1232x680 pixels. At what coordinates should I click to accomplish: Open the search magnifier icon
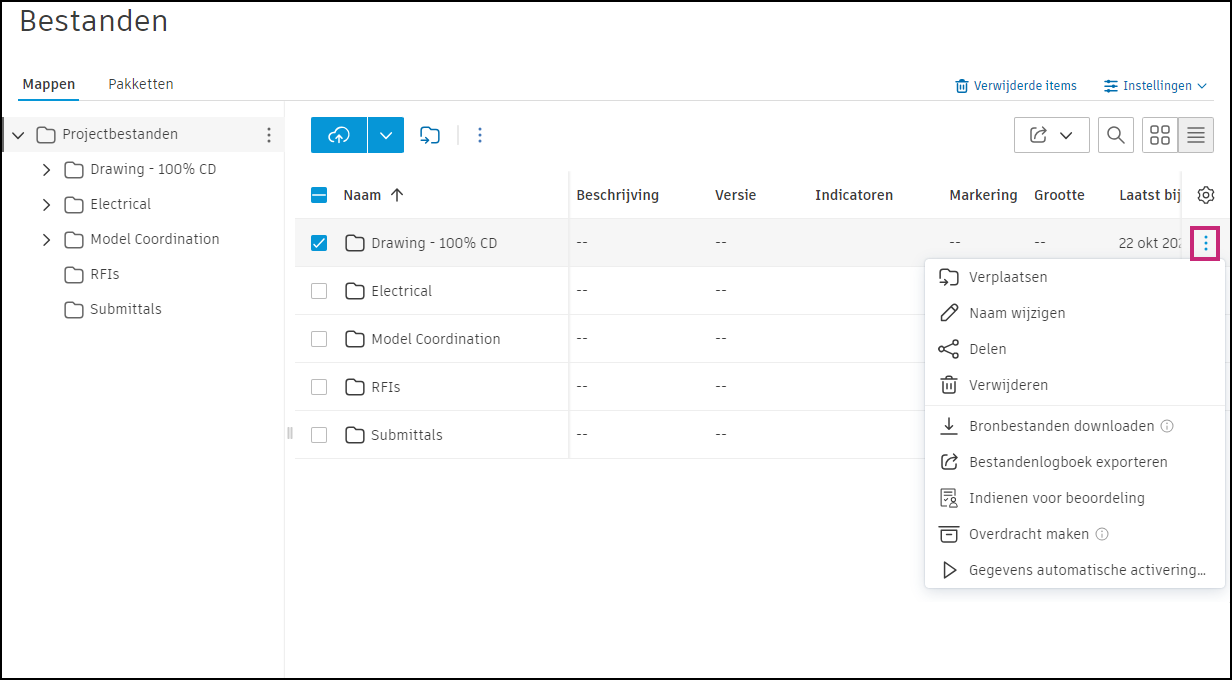click(x=1115, y=135)
